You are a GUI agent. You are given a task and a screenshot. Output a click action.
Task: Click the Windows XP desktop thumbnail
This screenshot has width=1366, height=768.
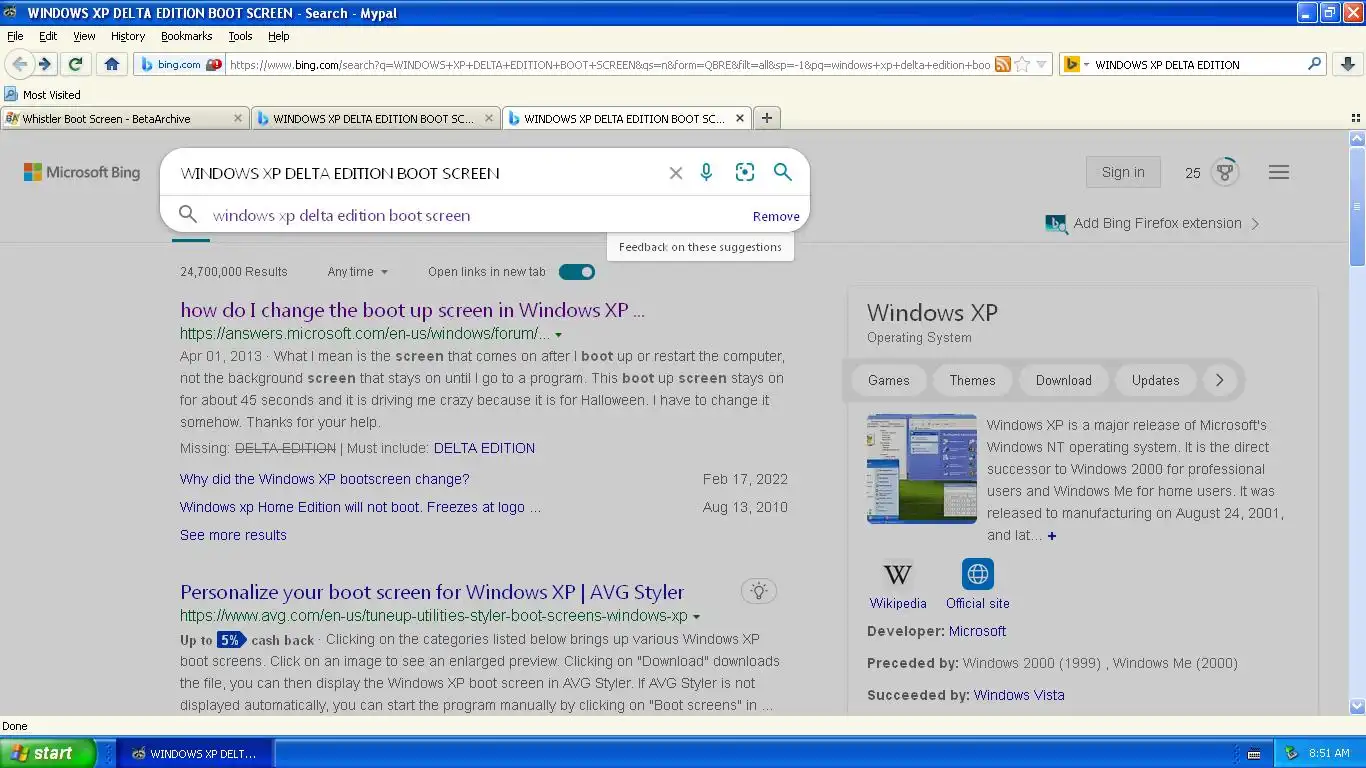922,469
